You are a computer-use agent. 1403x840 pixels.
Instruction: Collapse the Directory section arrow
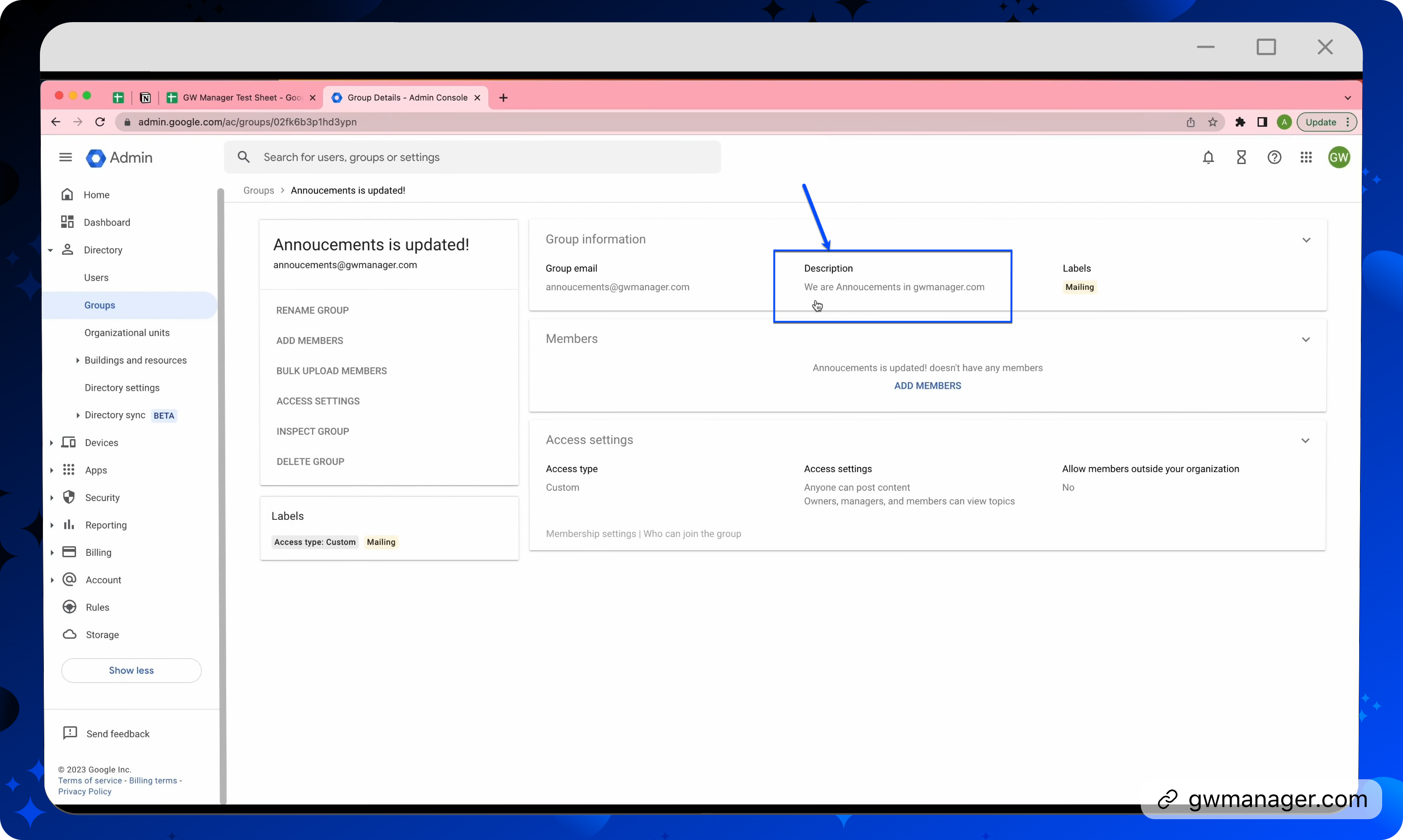[50, 250]
